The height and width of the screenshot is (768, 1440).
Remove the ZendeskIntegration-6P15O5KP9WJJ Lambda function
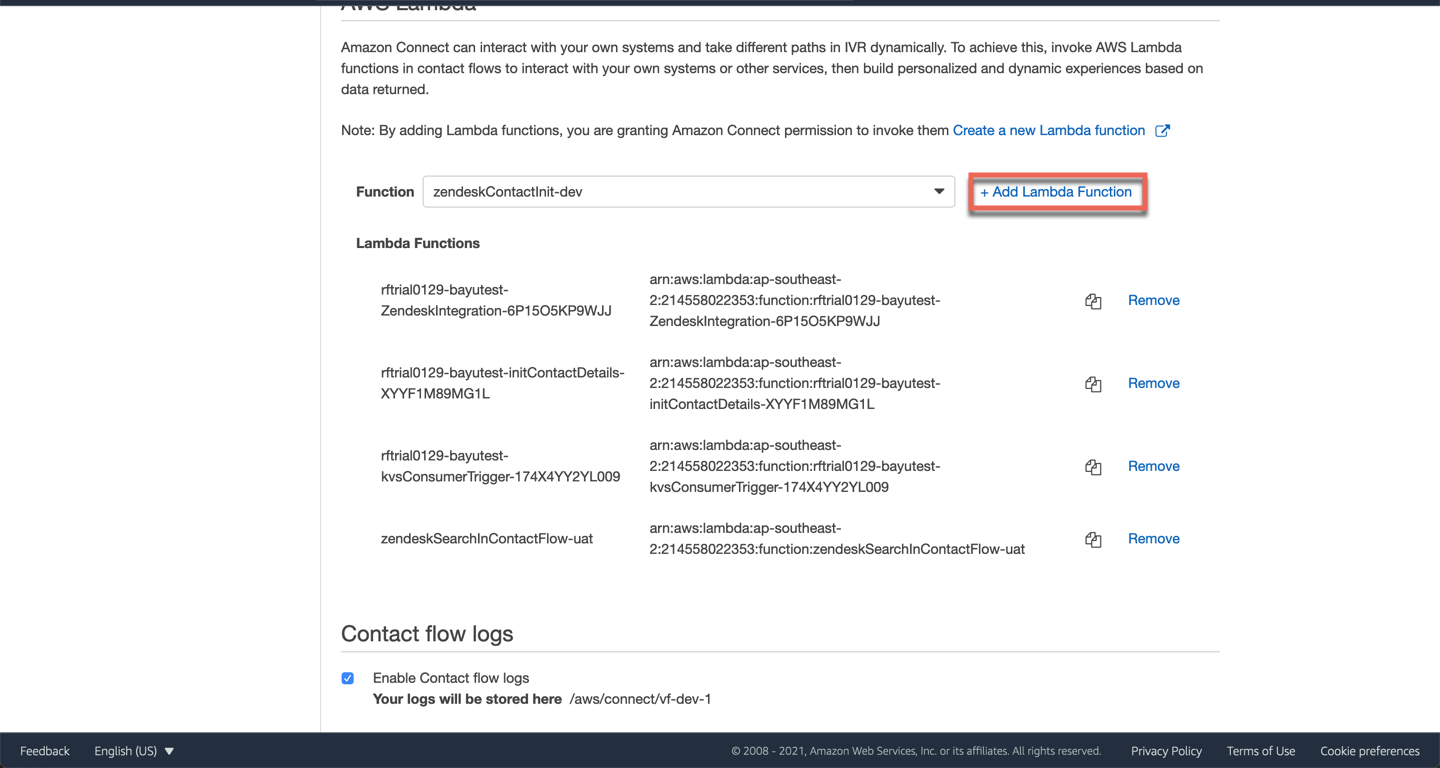pos(1153,301)
